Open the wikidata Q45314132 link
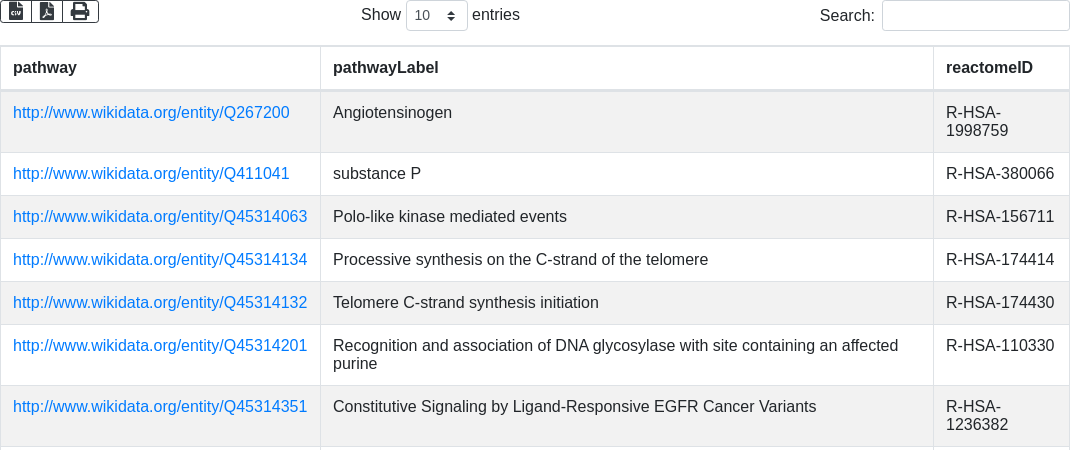The height and width of the screenshot is (450, 1070). coord(160,303)
